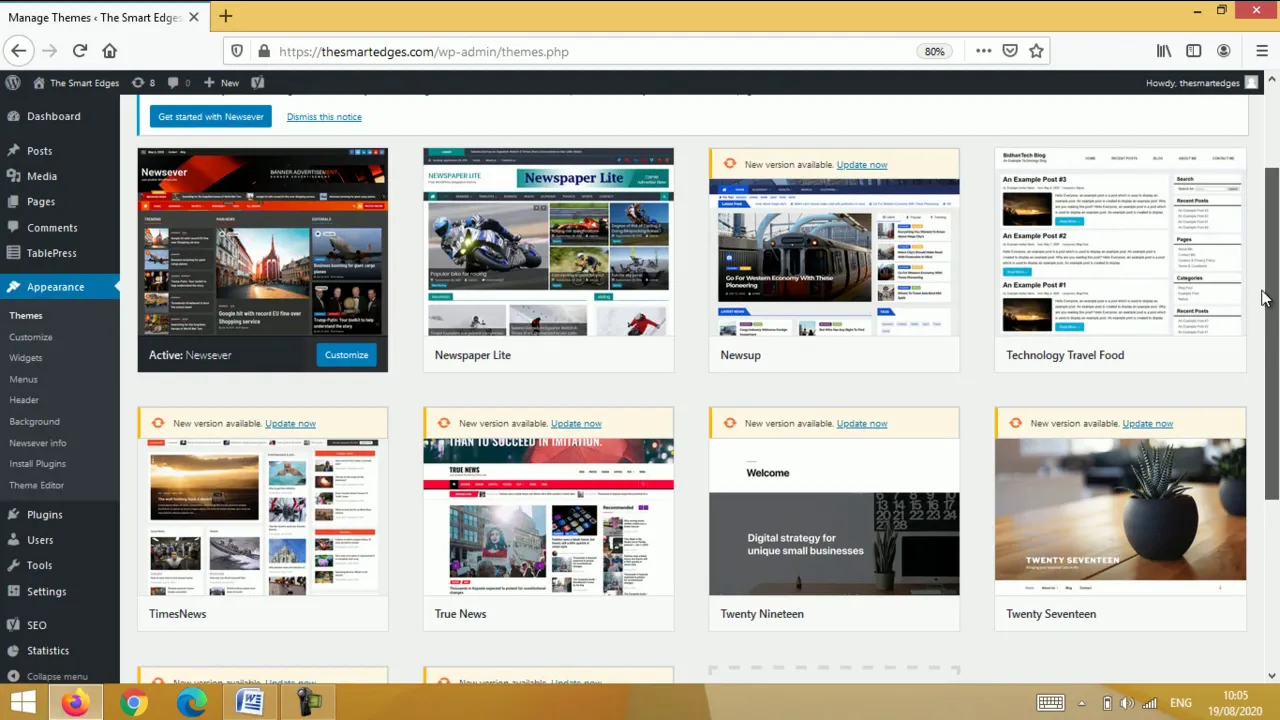Open the page actions ellipsis menu
This screenshot has width=1280, height=720.
[x=984, y=51]
